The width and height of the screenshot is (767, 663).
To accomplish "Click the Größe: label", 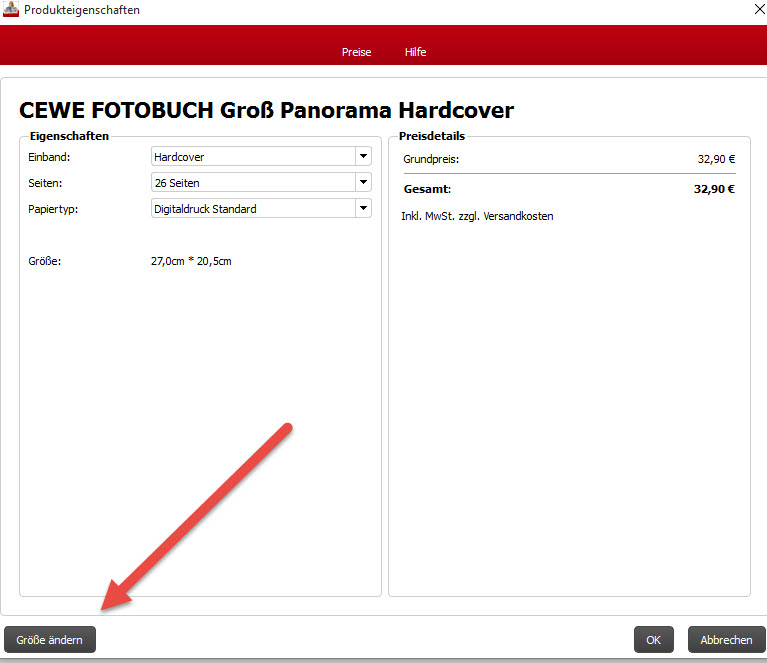I will pyautogui.click(x=45, y=261).
